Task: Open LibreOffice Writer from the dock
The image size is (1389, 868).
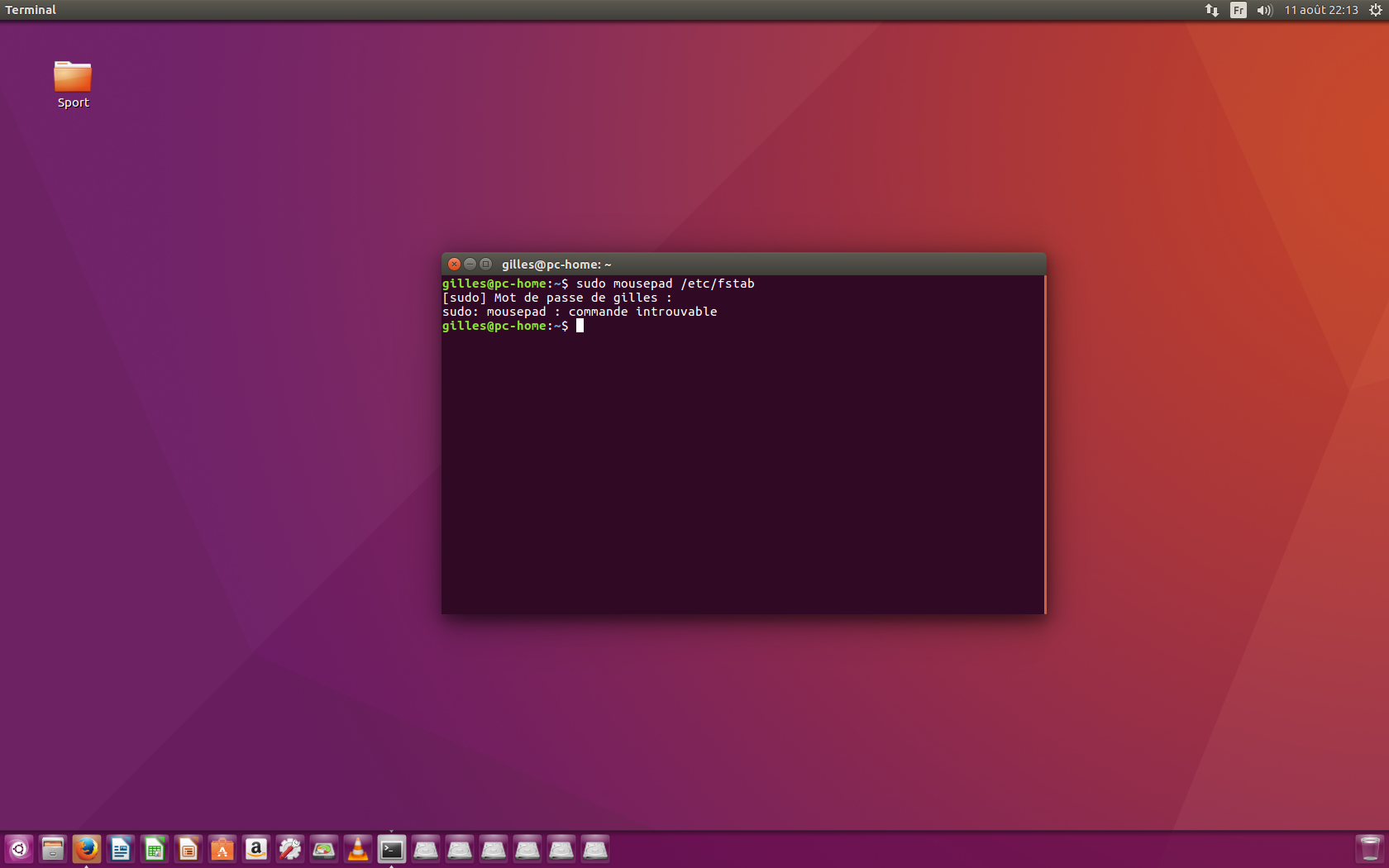Action: pos(121,849)
